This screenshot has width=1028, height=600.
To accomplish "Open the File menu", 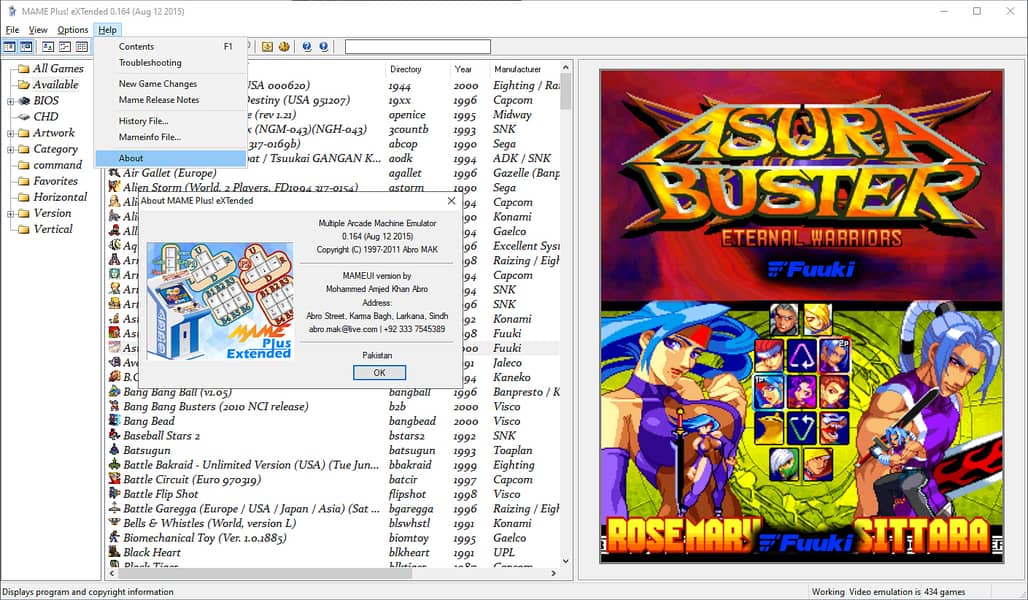I will [x=12, y=30].
